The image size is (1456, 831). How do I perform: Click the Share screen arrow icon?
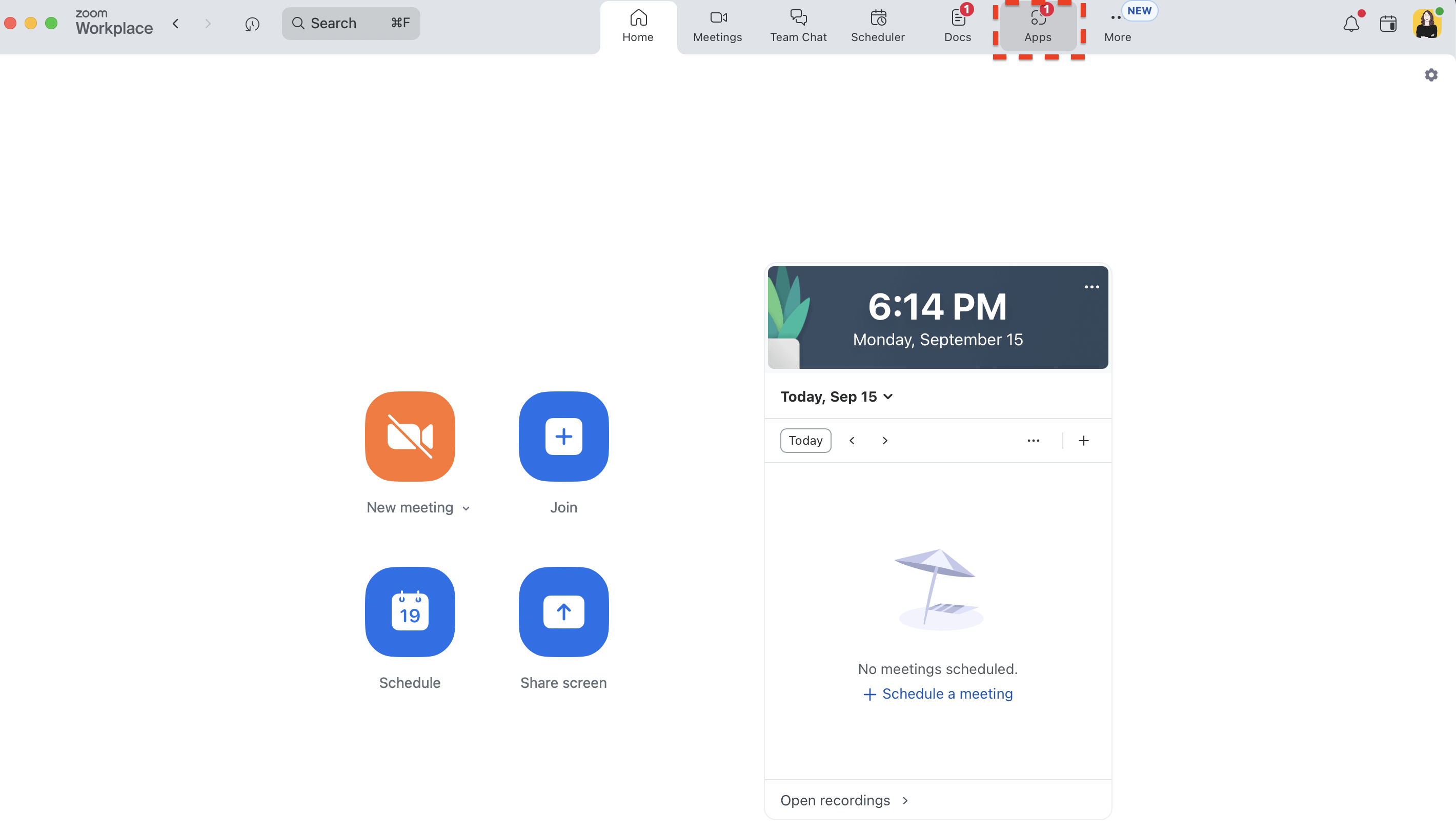[x=563, y=611]
